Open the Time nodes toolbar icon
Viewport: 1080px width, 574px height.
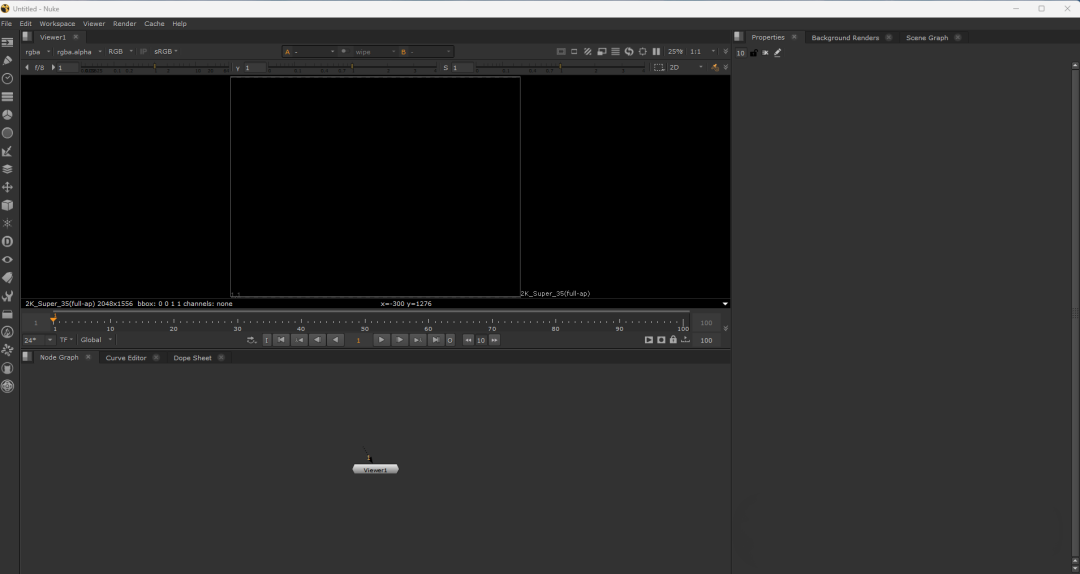click(x=7, y=79)
